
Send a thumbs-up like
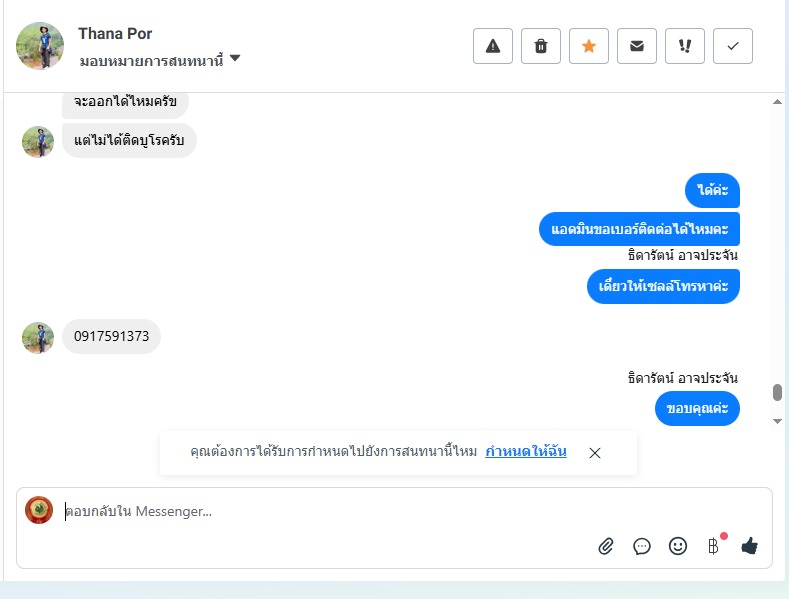(750, 546)
